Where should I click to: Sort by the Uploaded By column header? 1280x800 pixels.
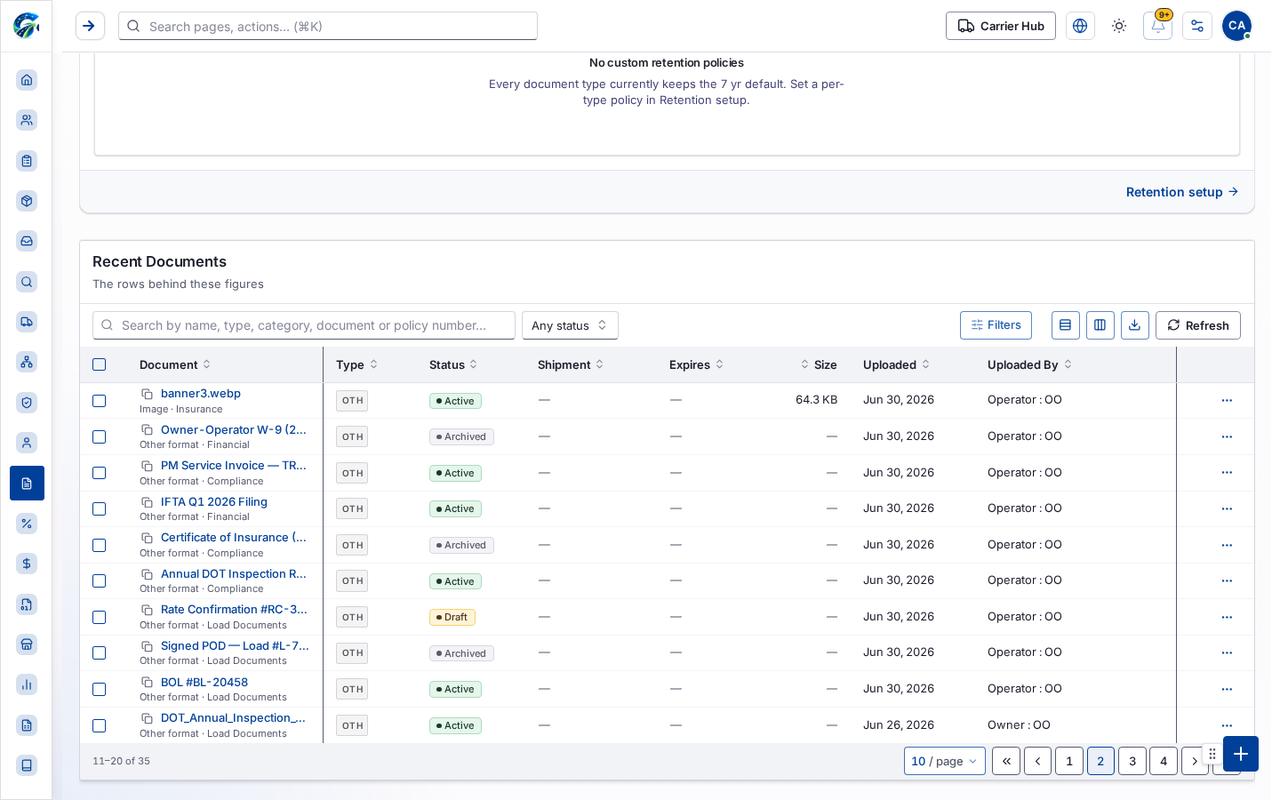pos(1029,365)
